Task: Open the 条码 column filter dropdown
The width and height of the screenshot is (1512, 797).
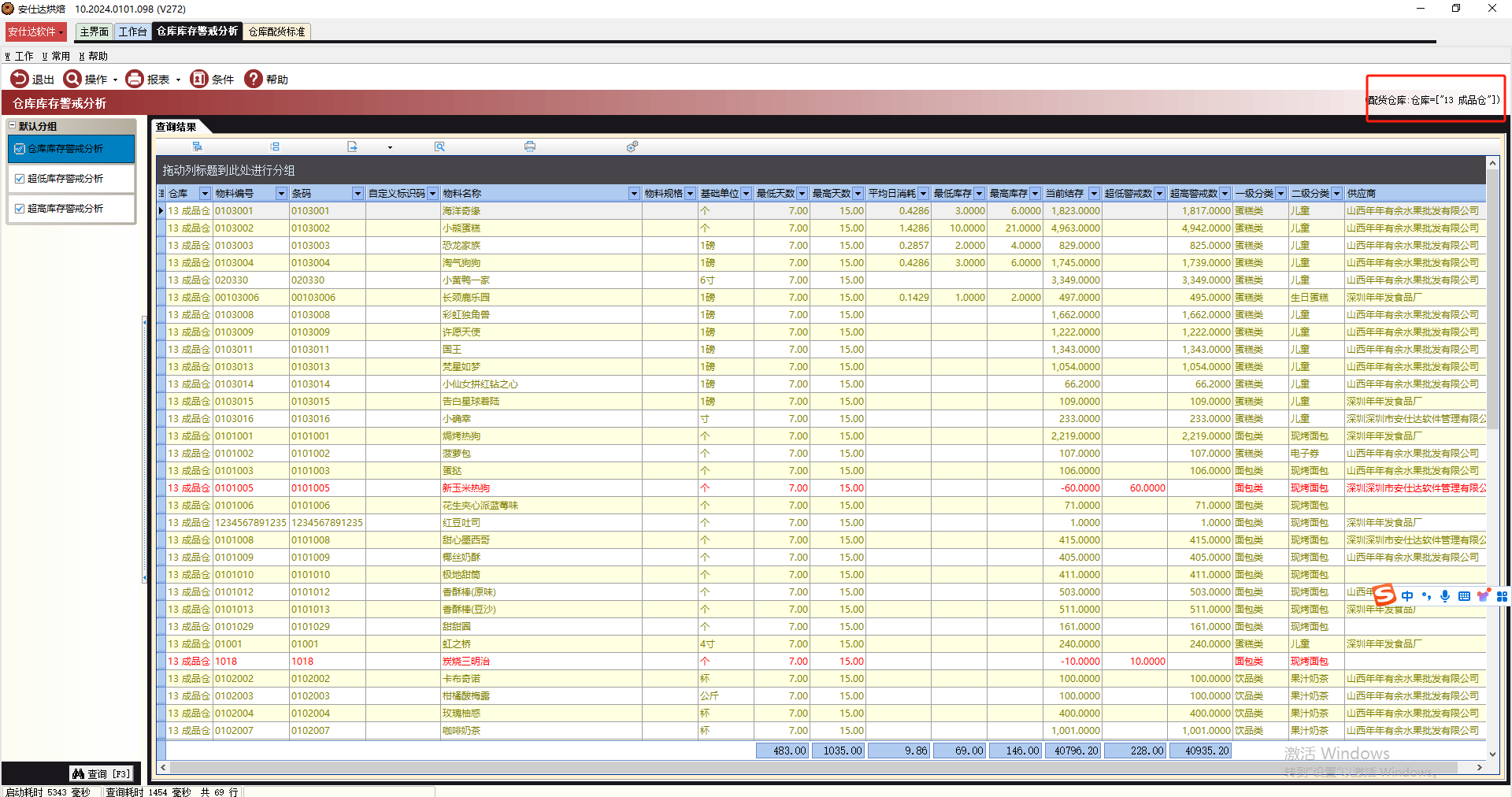Action: pos(358,194)
